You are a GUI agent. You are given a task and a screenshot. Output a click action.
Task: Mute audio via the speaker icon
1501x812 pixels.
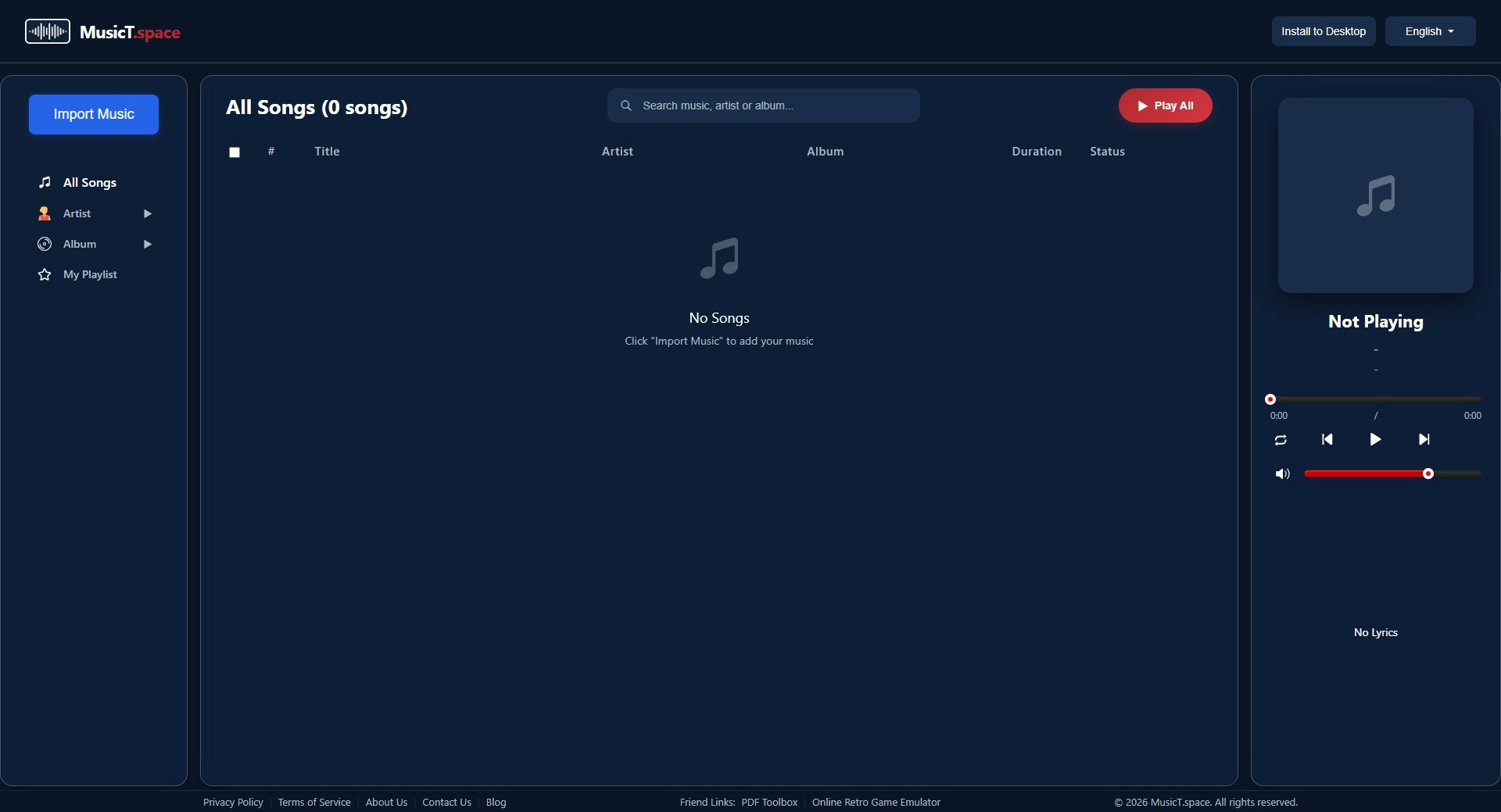click(1281, 474)
